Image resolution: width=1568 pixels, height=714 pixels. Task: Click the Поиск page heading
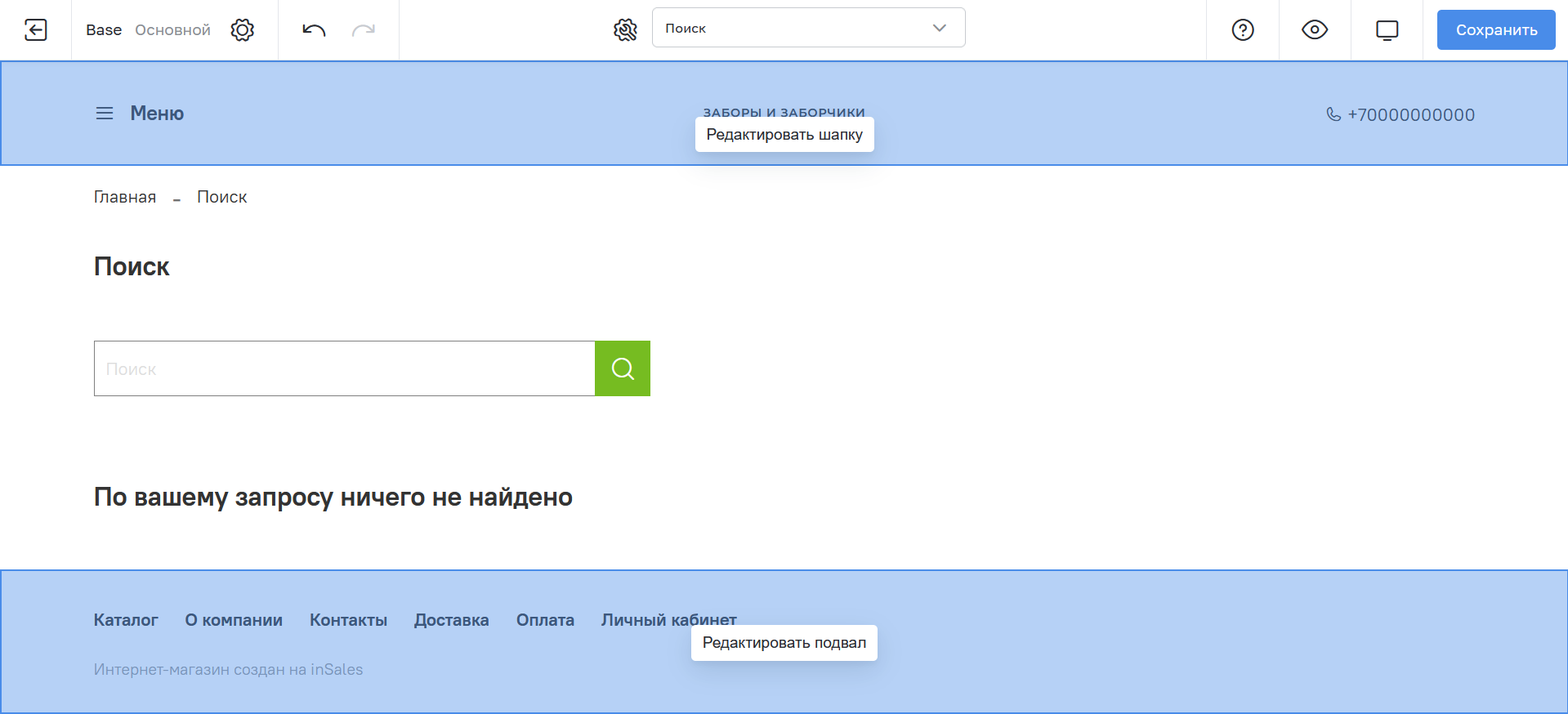(x=132, y=266)
